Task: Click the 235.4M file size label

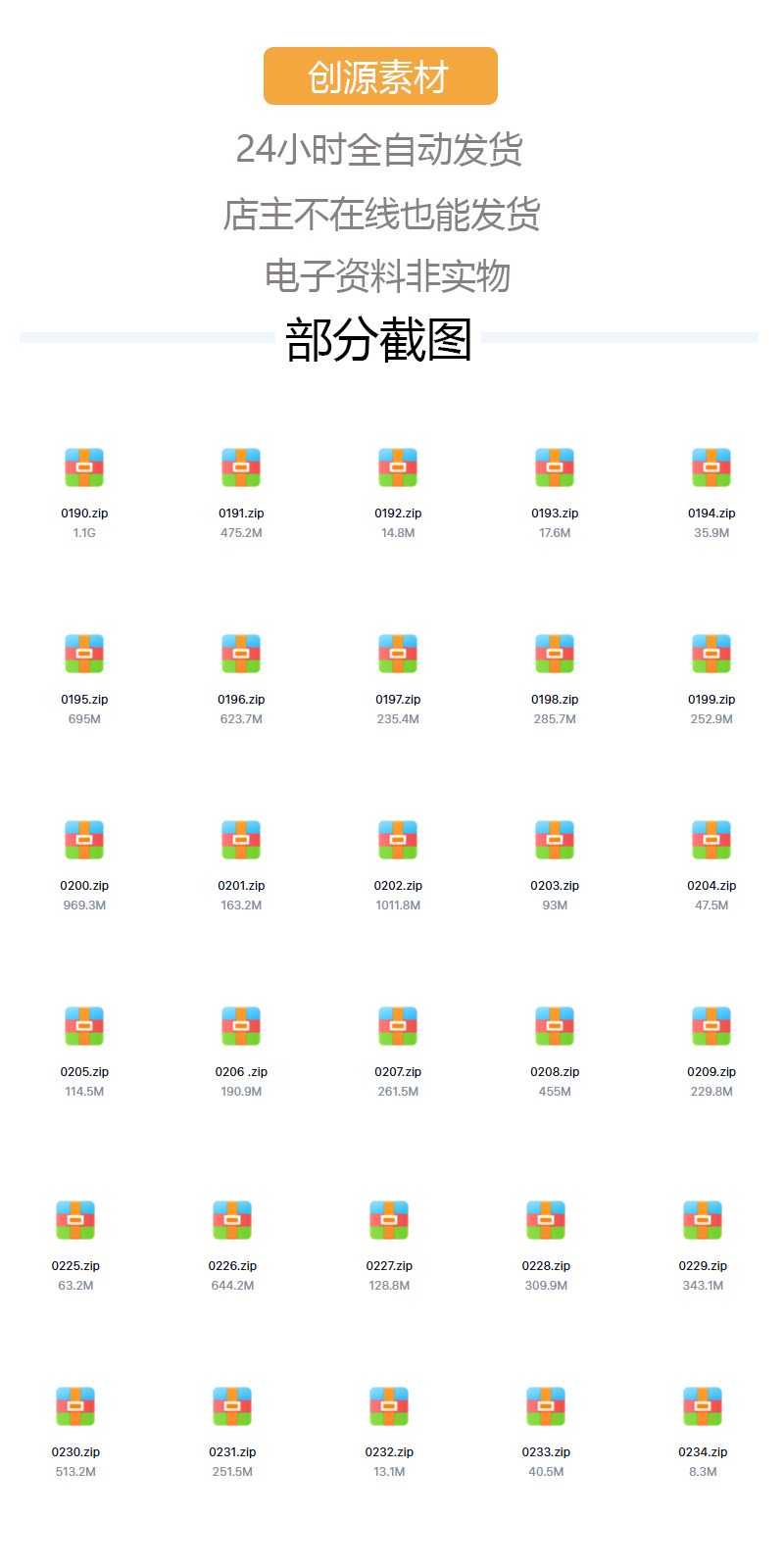Action: (398, 719)
